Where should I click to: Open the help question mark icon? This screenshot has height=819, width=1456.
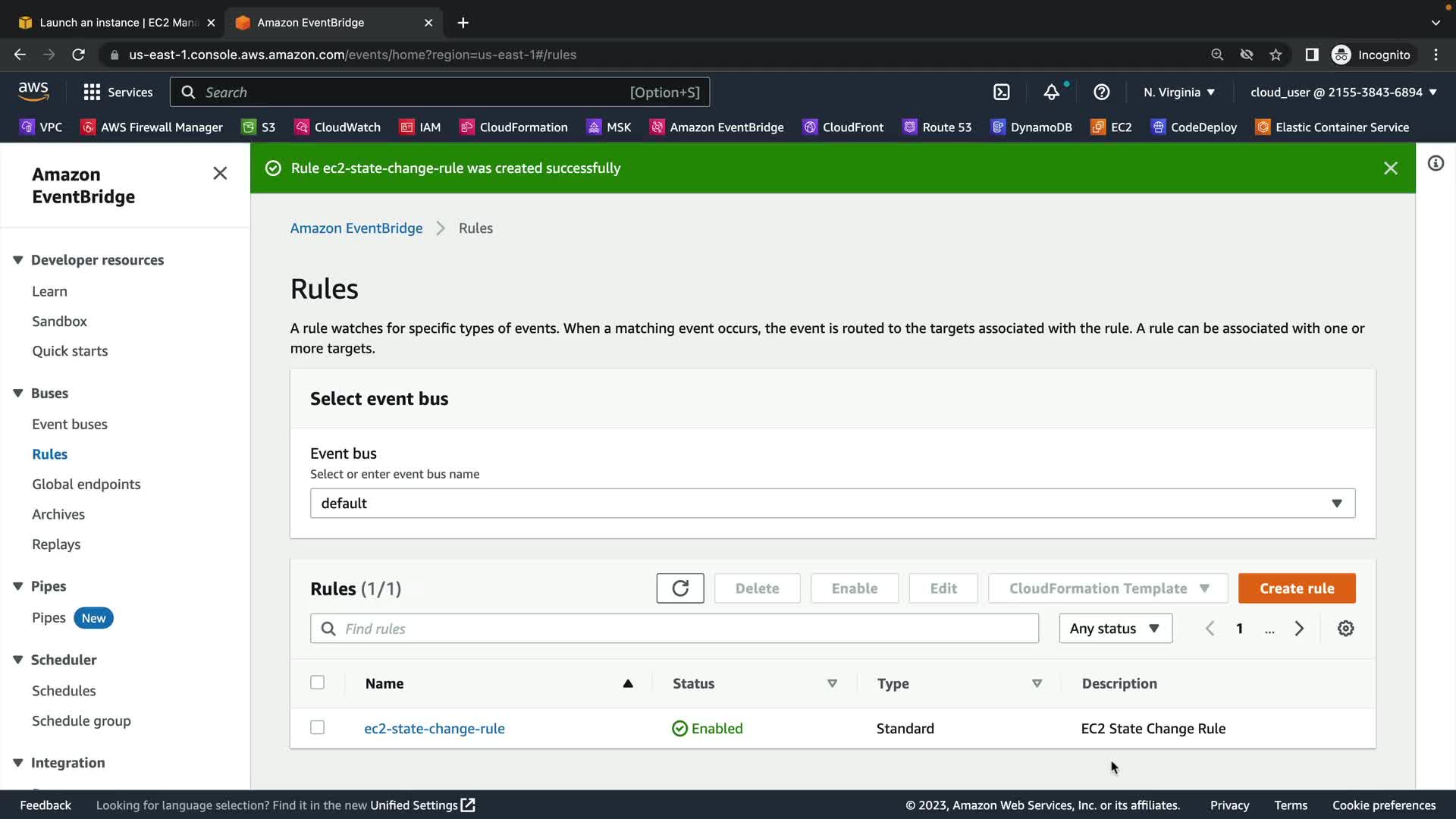(x=1101, y=93)
